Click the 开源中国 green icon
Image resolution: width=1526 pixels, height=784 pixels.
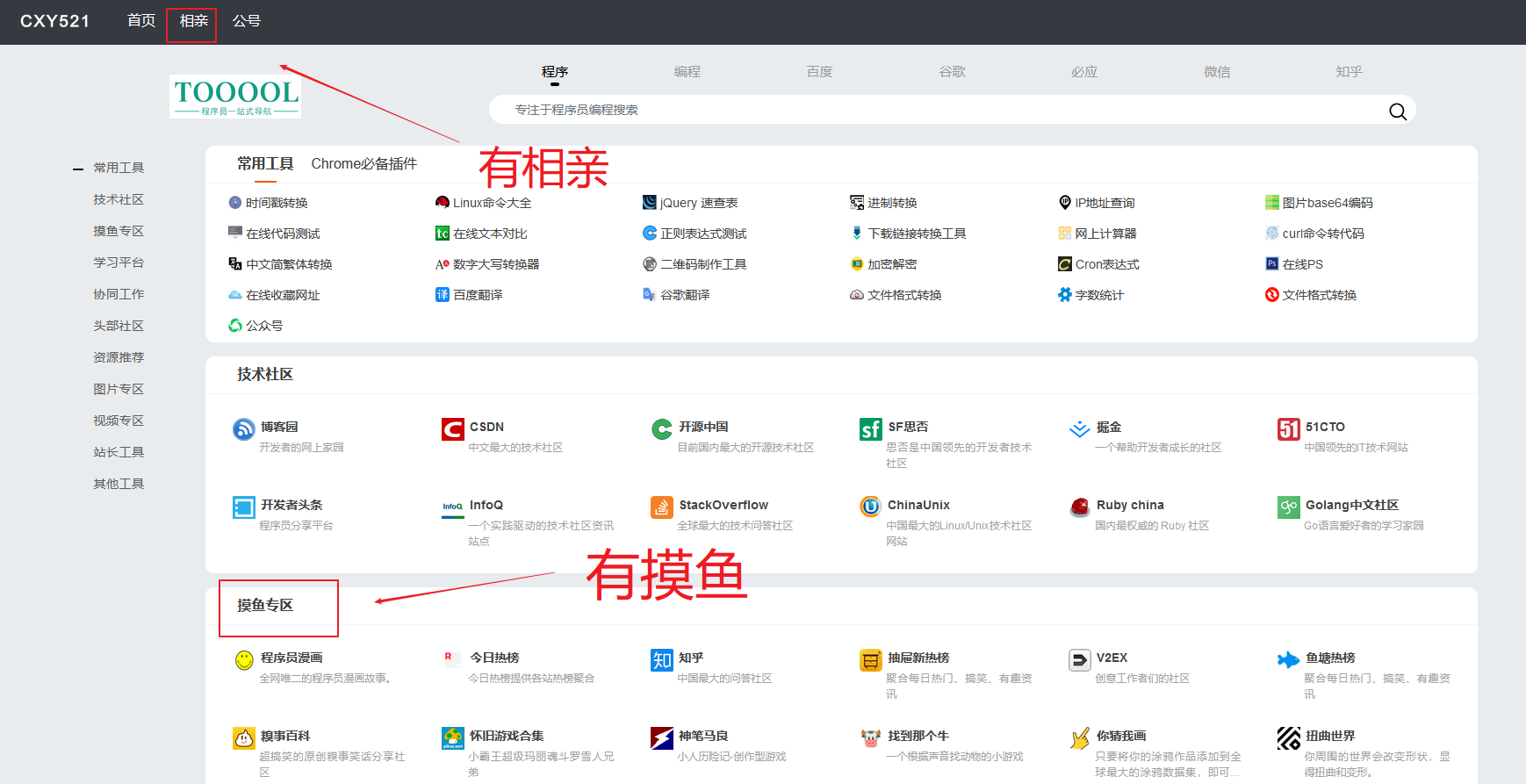pos(662,429)
